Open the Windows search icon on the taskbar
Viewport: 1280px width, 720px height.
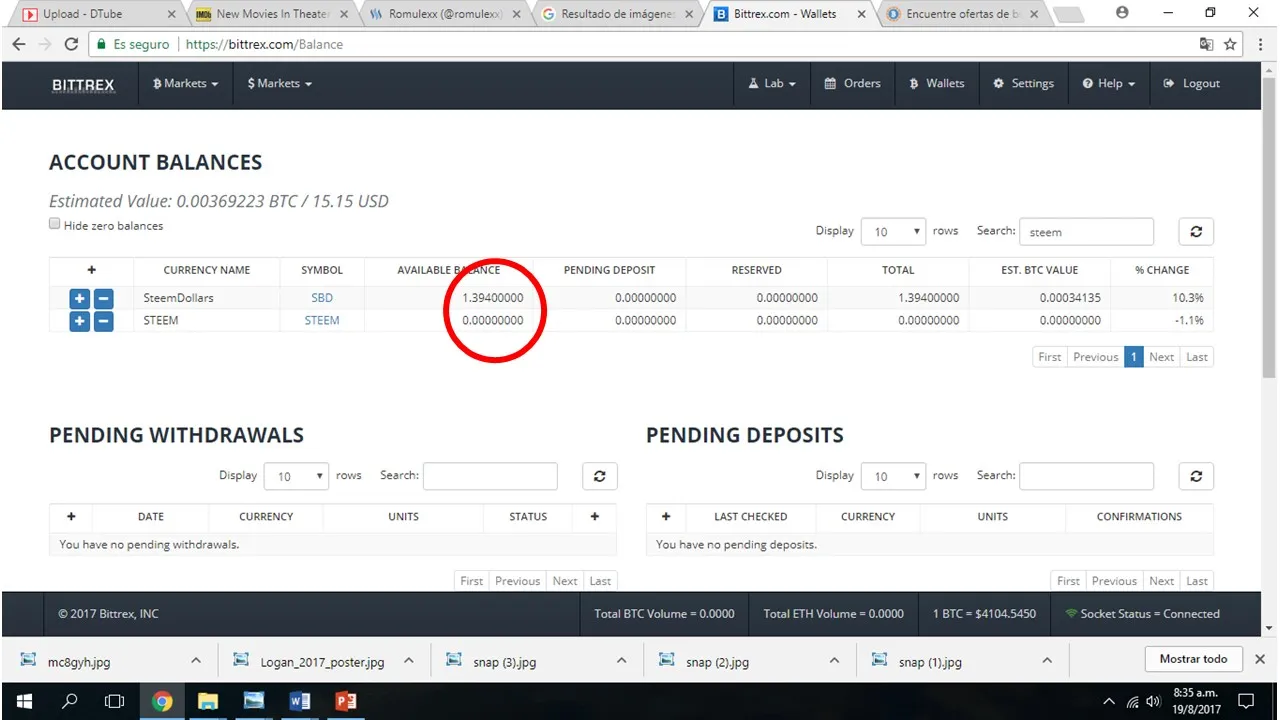[70, 701]
